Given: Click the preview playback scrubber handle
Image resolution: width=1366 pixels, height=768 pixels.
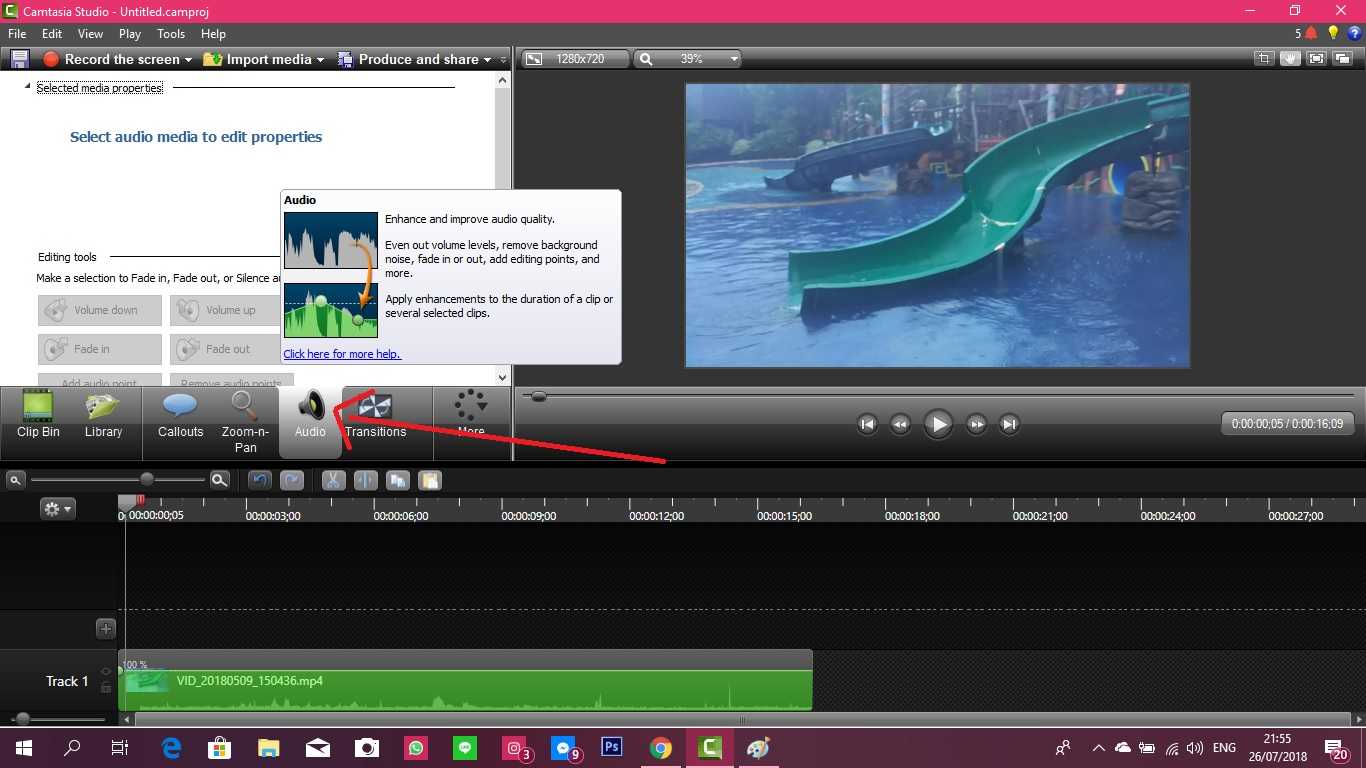Looking at the screenshot, I should 539,396.
